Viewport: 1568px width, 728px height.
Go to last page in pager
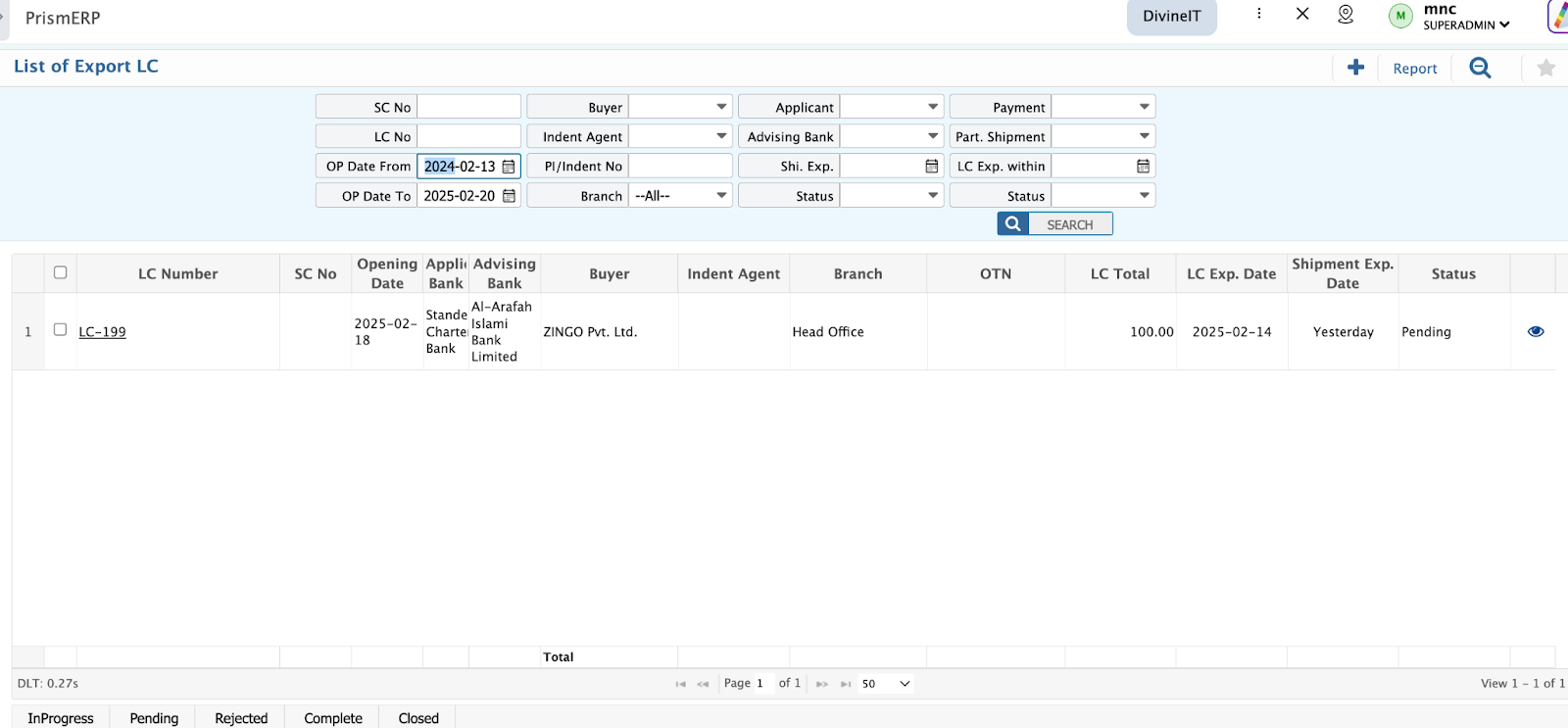point(846,684)
